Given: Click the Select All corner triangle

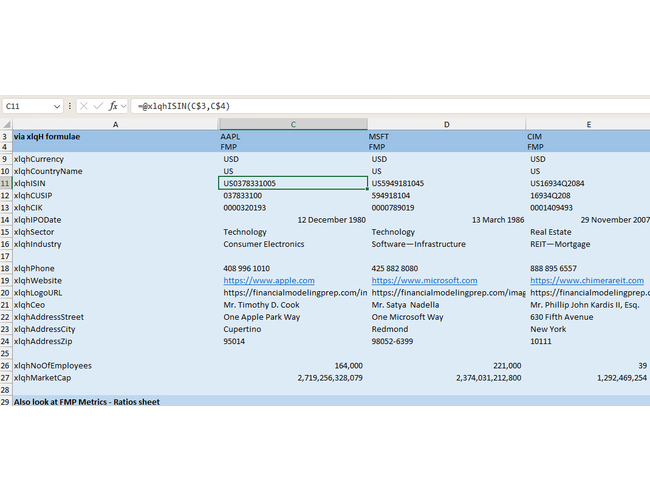Looking at the screenshot, I should coord(6,124).
